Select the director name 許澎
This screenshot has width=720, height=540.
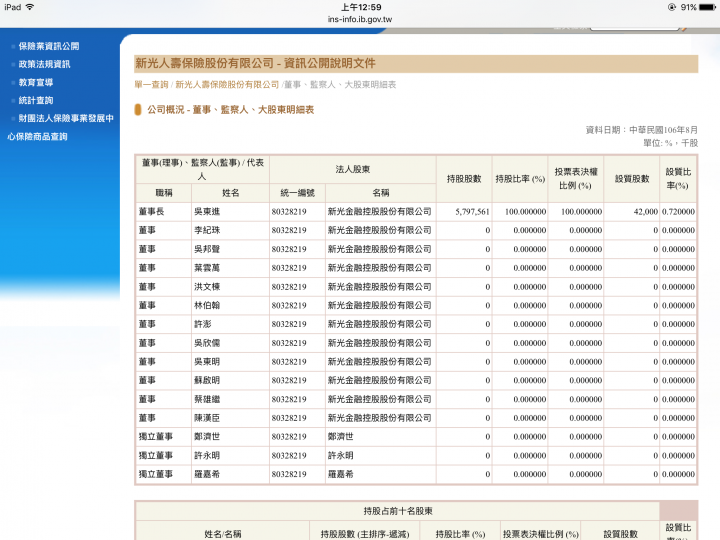click(x=202, y=324)
